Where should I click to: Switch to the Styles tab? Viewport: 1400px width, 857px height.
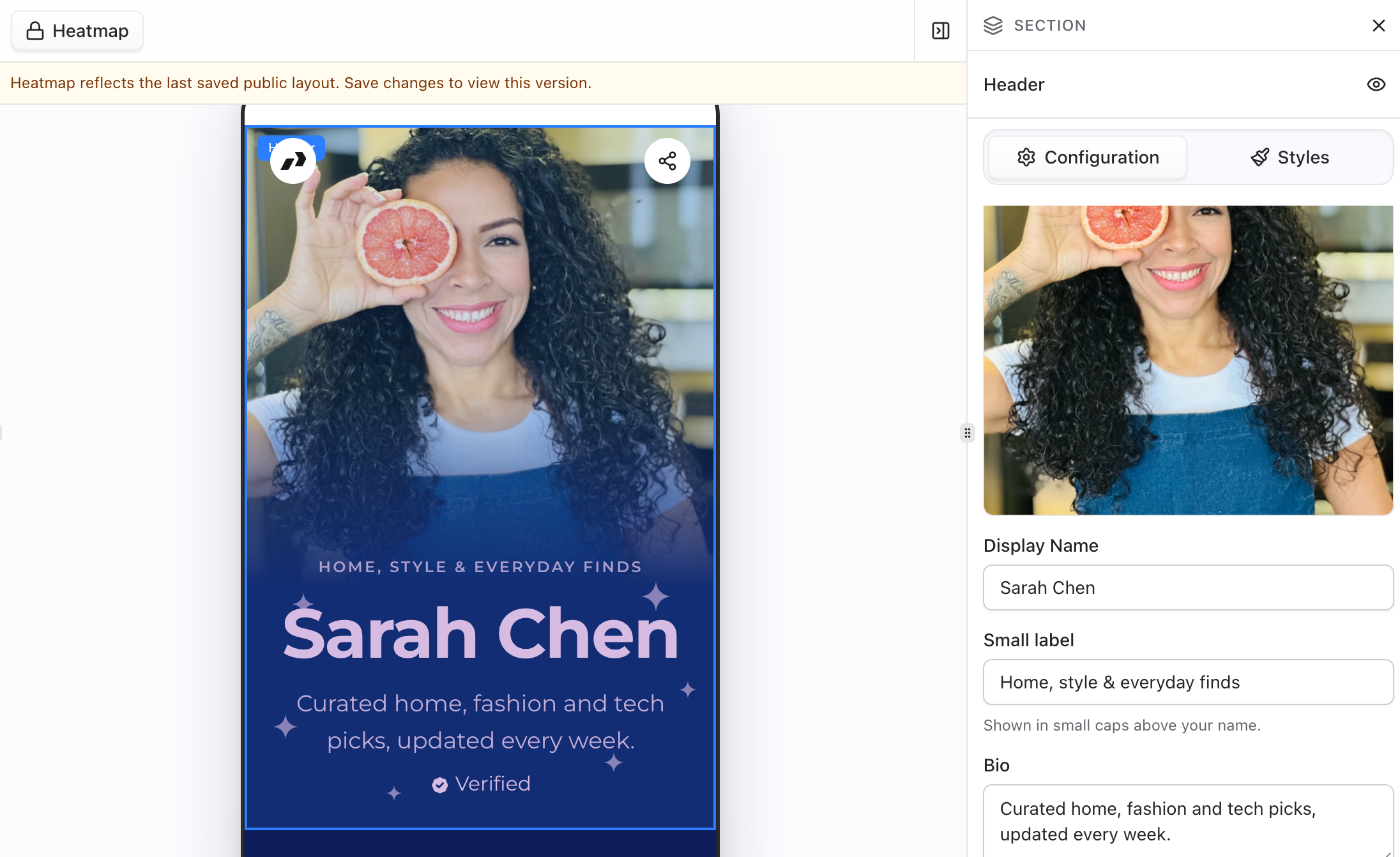tap(1290, 157)
